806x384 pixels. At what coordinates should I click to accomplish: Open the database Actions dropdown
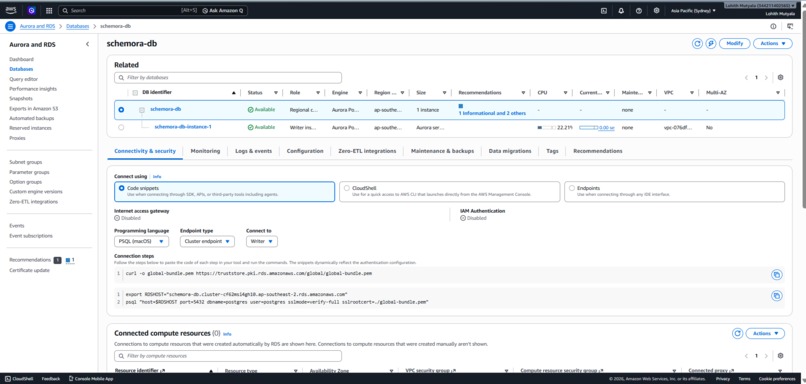click(773, 44)
